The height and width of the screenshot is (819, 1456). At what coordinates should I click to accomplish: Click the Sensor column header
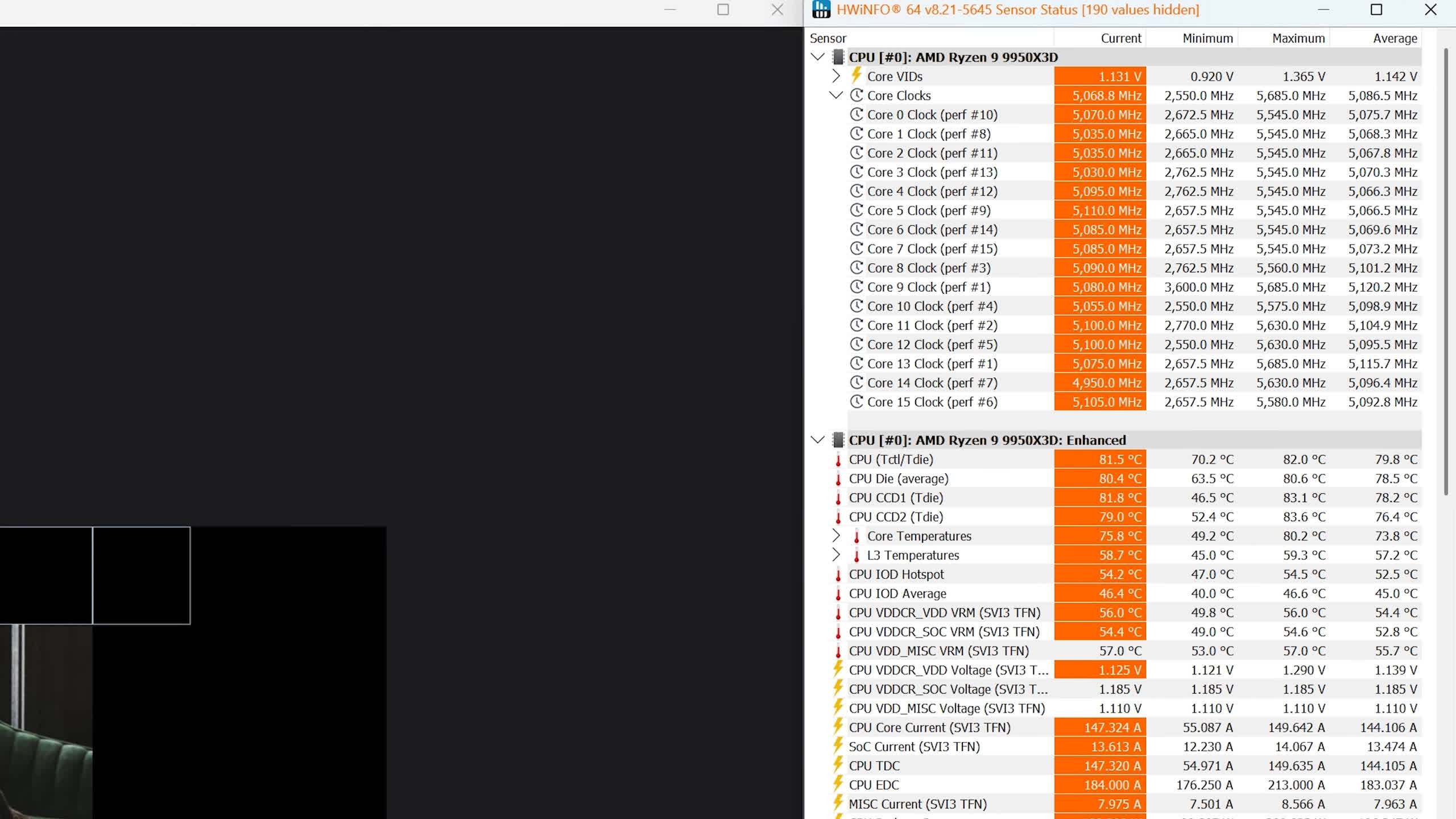(x=828, y=38)
